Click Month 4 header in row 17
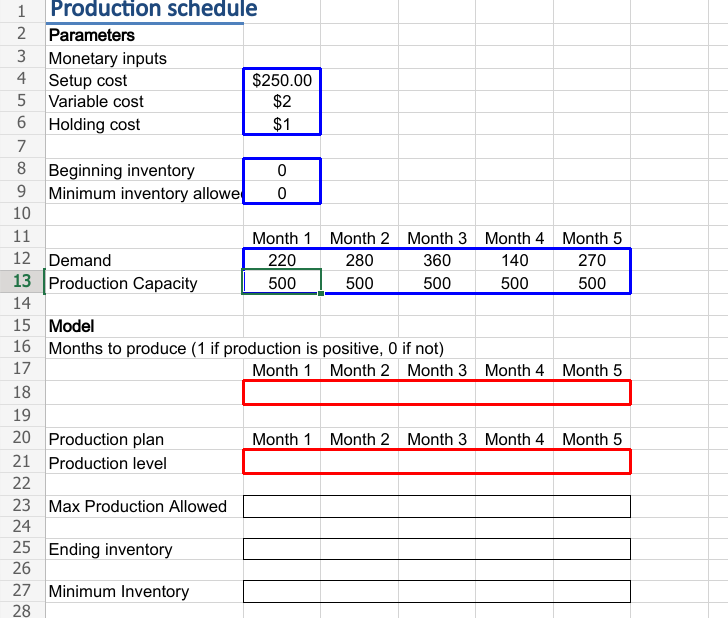Screen dimensions: 728x618 coord(514,370)
